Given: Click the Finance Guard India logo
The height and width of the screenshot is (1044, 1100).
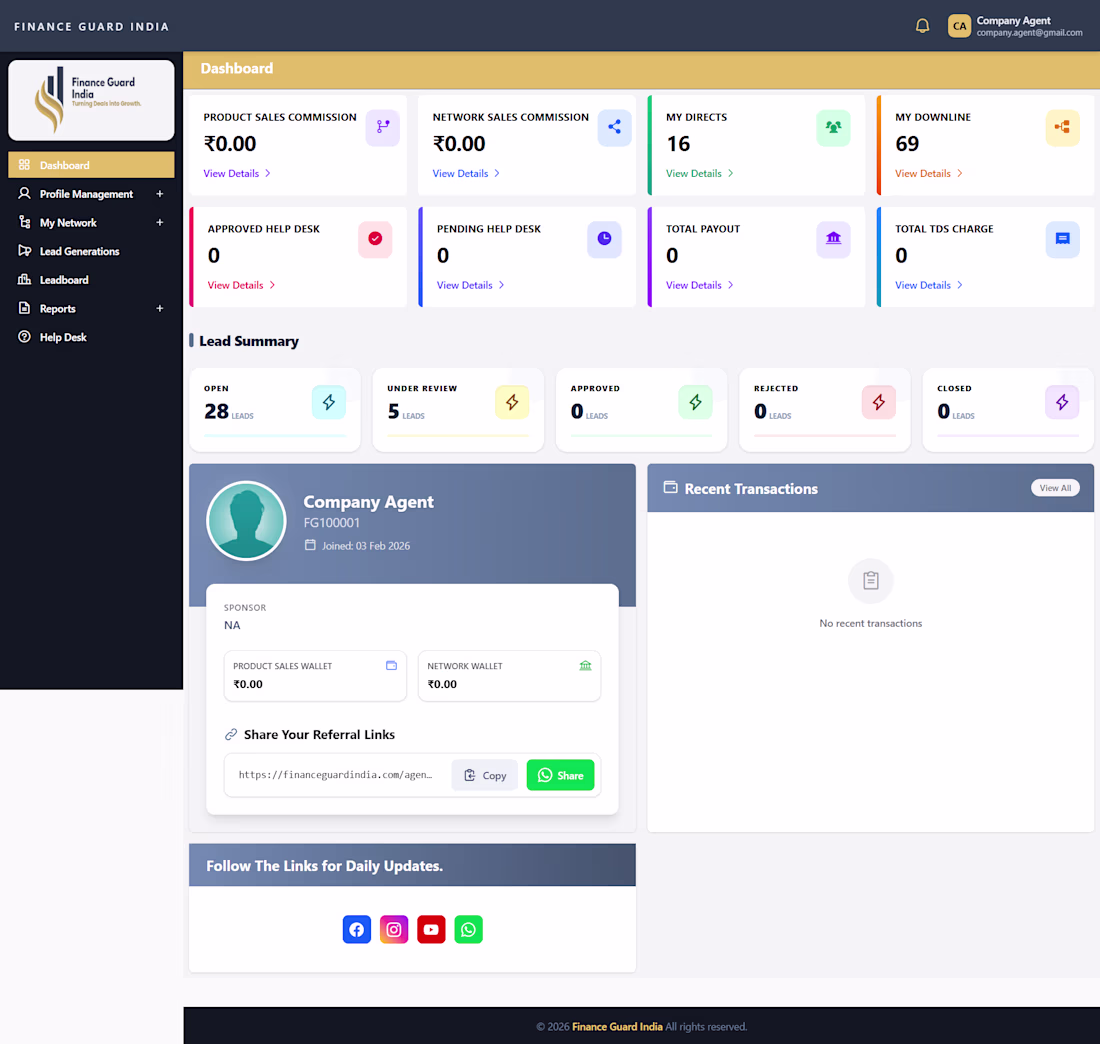Looking at the screenshot, I should [x=91, y=100].
